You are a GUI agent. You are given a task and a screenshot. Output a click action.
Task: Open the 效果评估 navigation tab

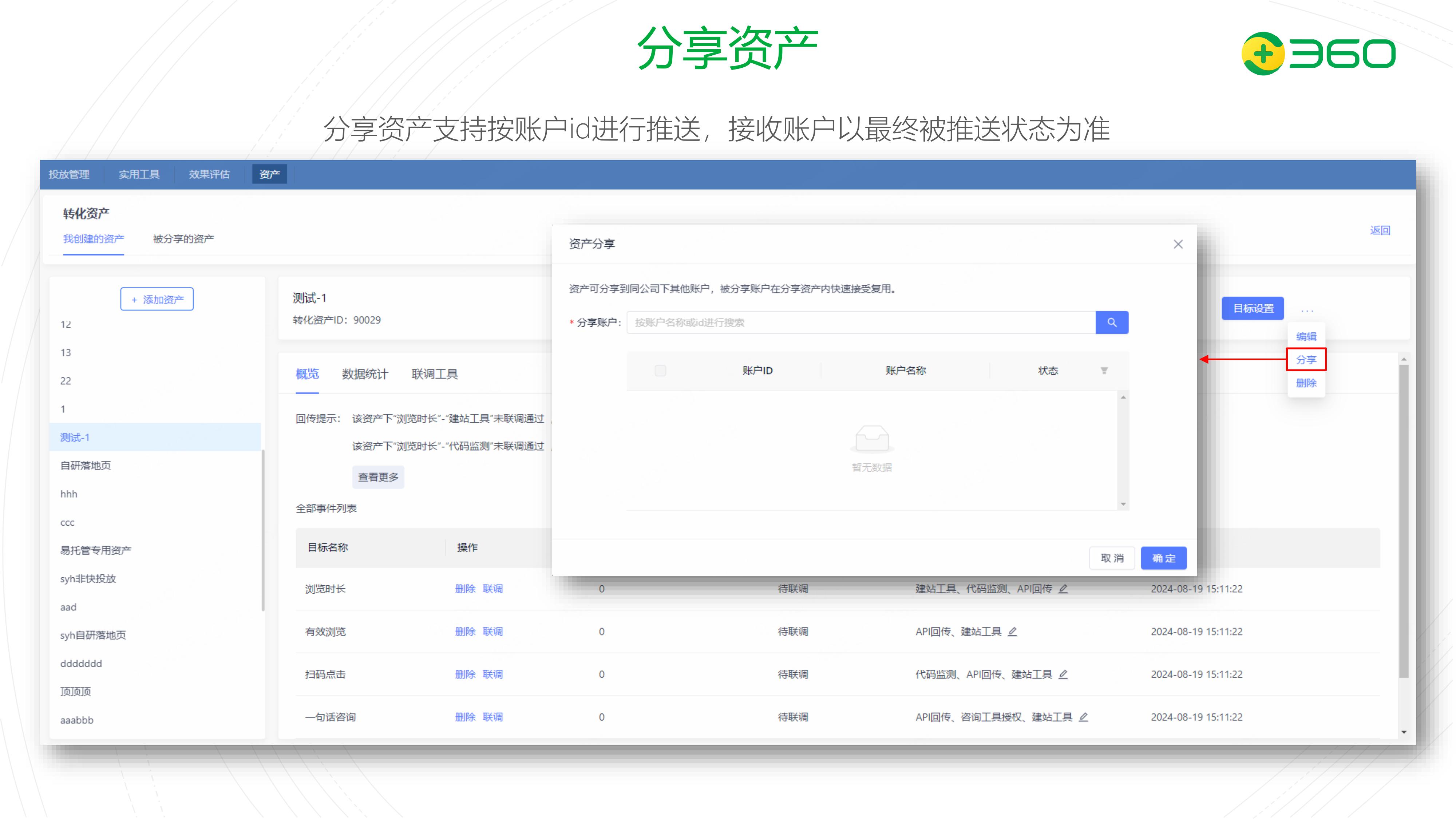pos(209,174)
